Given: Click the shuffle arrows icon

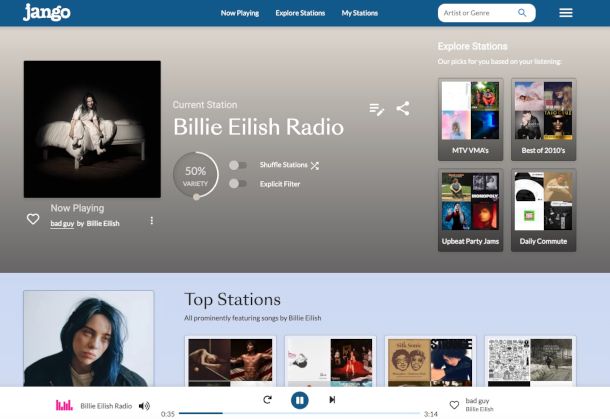Looking at the screenshot, I should 315,166.
